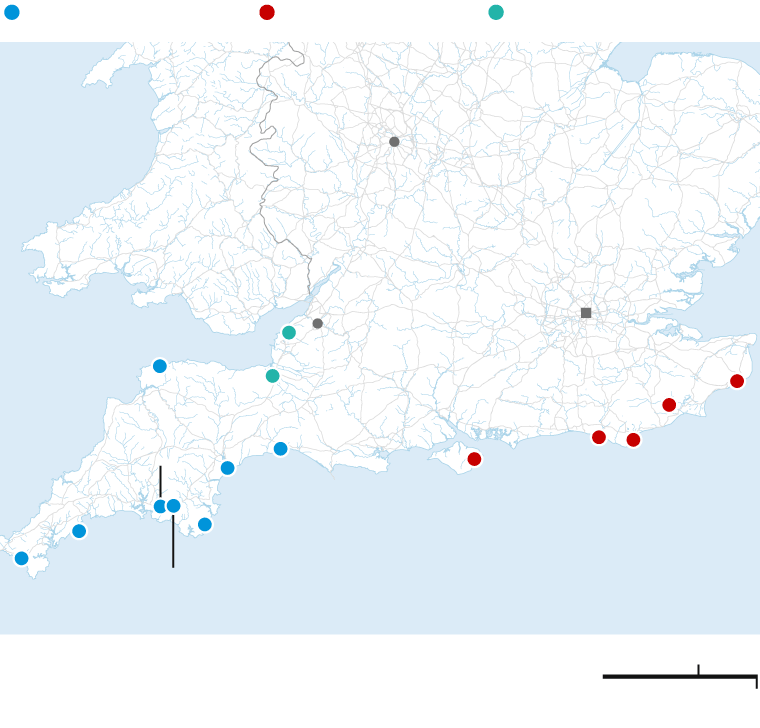Click the blue marker on north Devon coast
The width and height of the screenshot is (760, 728).
click(160, 366)
